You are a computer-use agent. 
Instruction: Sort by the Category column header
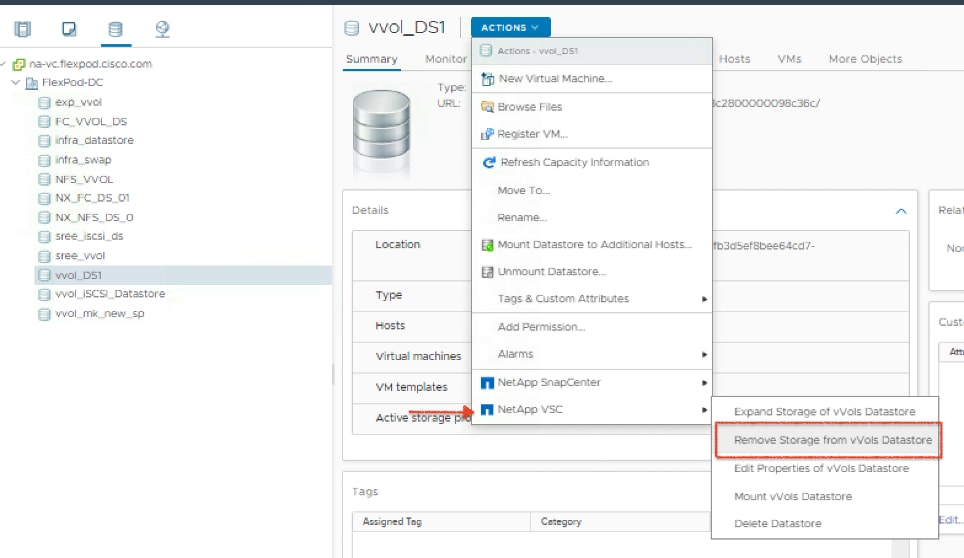click(620, 522)
